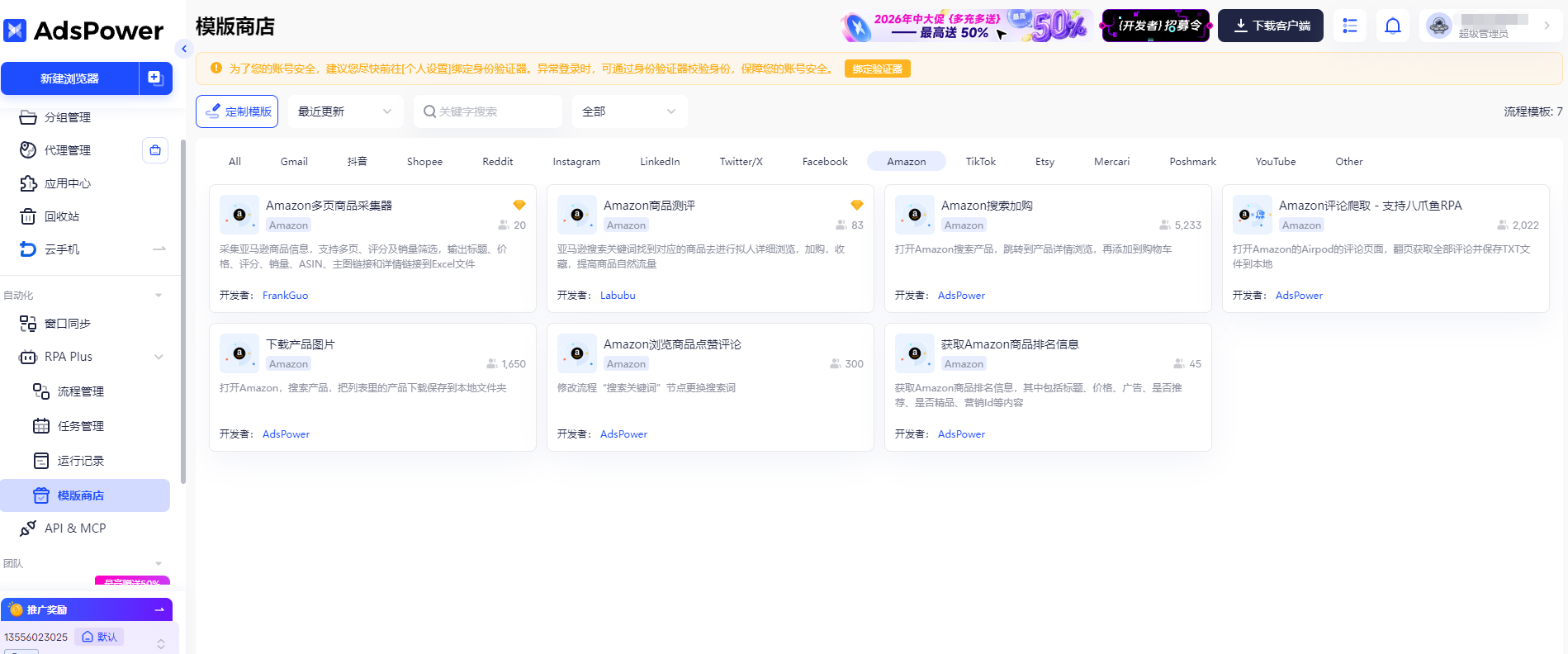
Task: Click the warning icon in security banner
Action: (x=216, y=69)
